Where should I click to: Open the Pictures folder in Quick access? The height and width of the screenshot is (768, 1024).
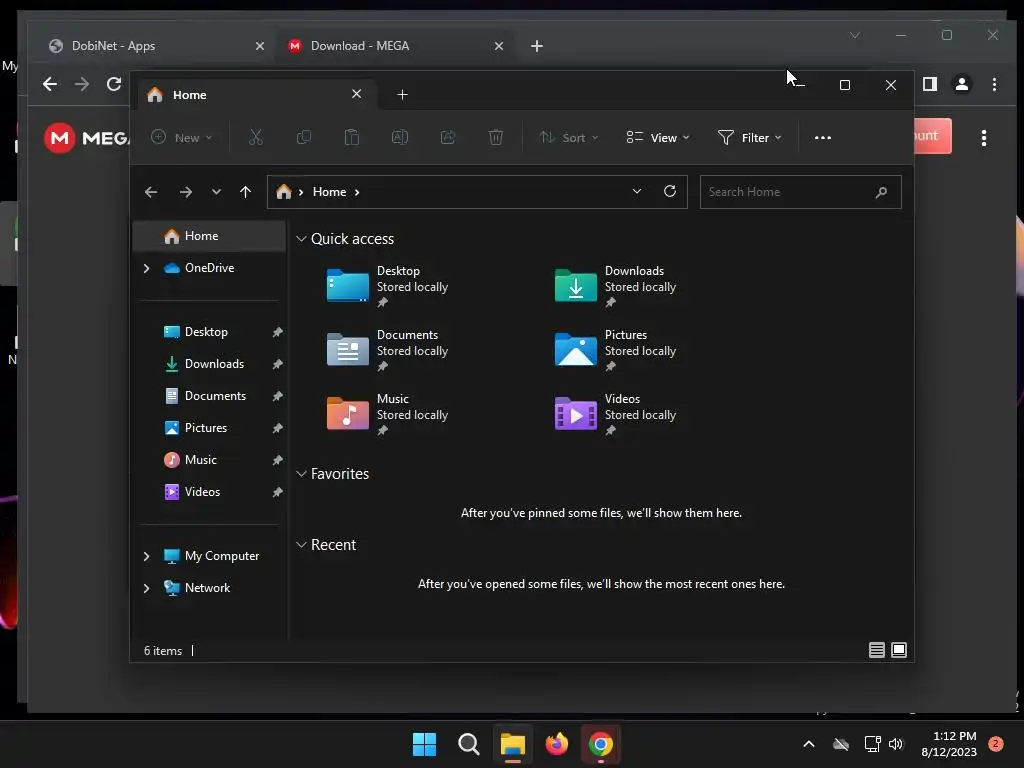point(615,349)
